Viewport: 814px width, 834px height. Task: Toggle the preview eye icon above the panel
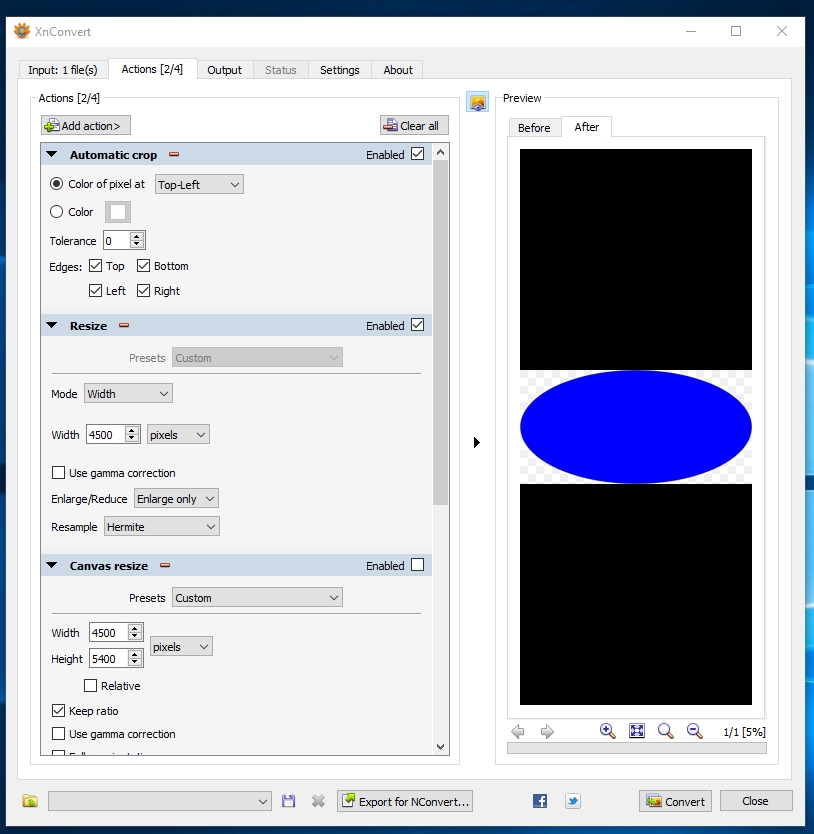(x=477, y=102)
